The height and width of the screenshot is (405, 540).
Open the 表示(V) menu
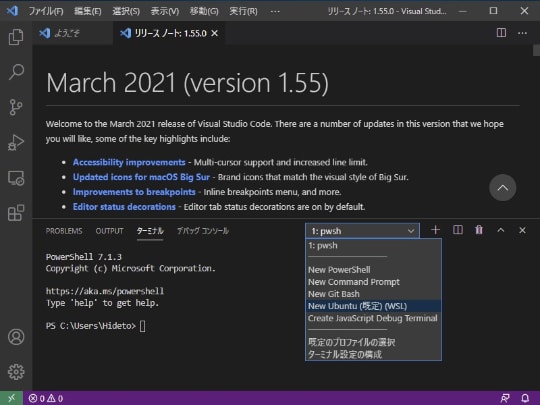pyautogui.click(x=165, y=11)
